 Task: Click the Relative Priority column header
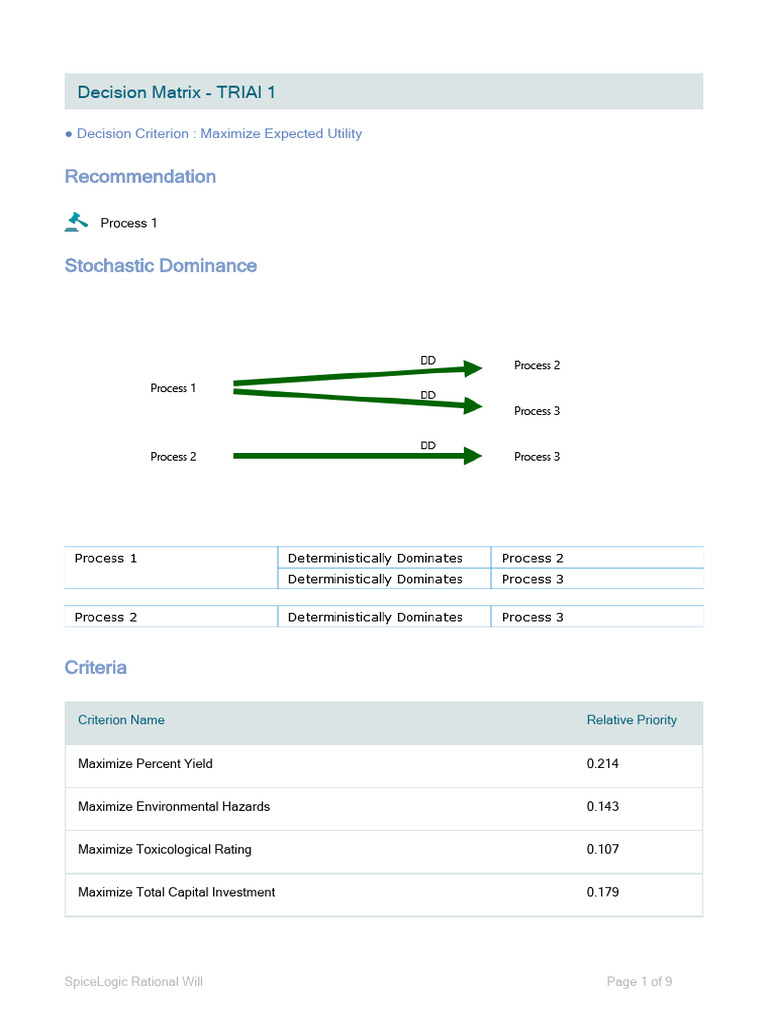pos(631,720)
